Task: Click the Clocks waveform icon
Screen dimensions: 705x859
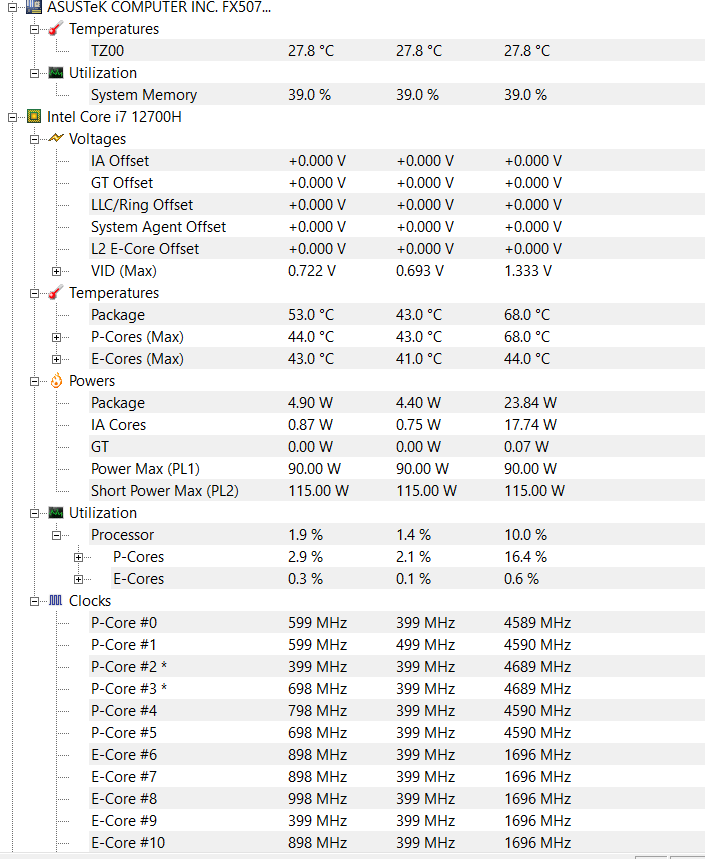Action: click(x=56, y=601)
